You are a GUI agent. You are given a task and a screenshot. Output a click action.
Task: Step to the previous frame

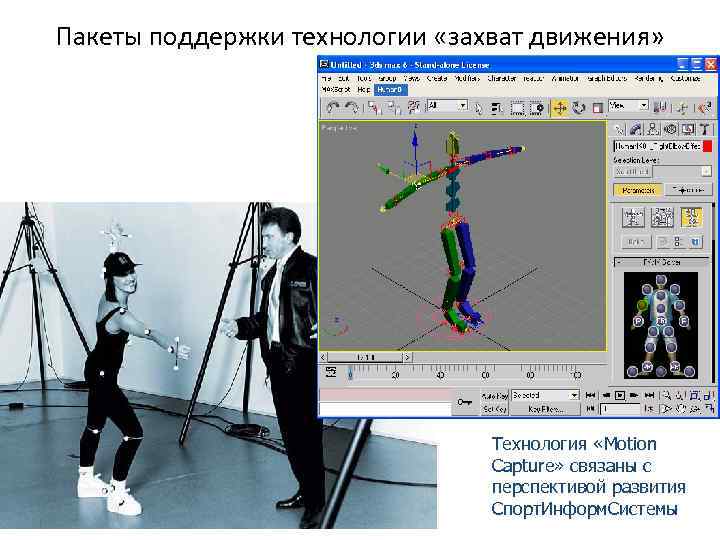point(606,395)
